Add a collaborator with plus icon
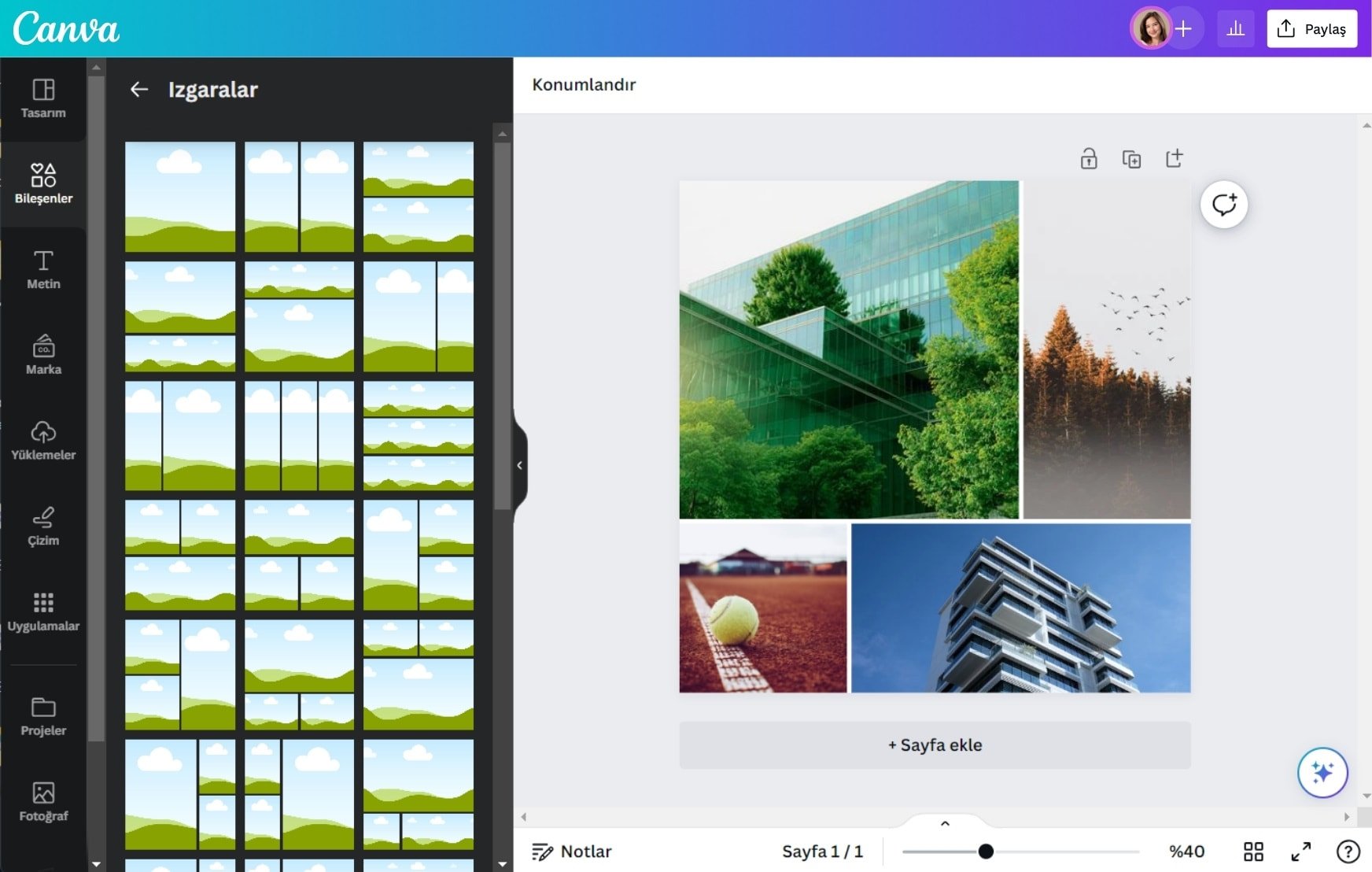1372x872 pixels. pyautogui.click(x=1184, y=29)
